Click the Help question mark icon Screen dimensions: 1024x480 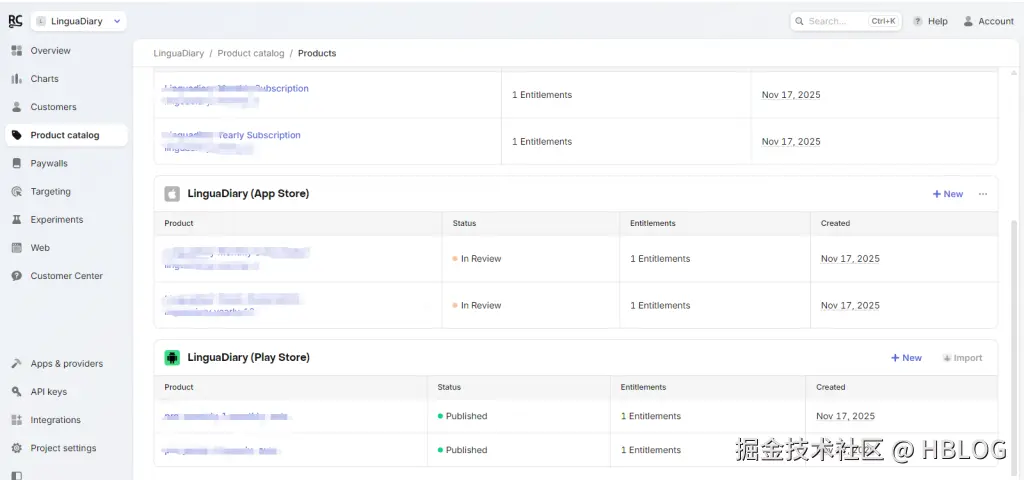(x=918, y=21)
